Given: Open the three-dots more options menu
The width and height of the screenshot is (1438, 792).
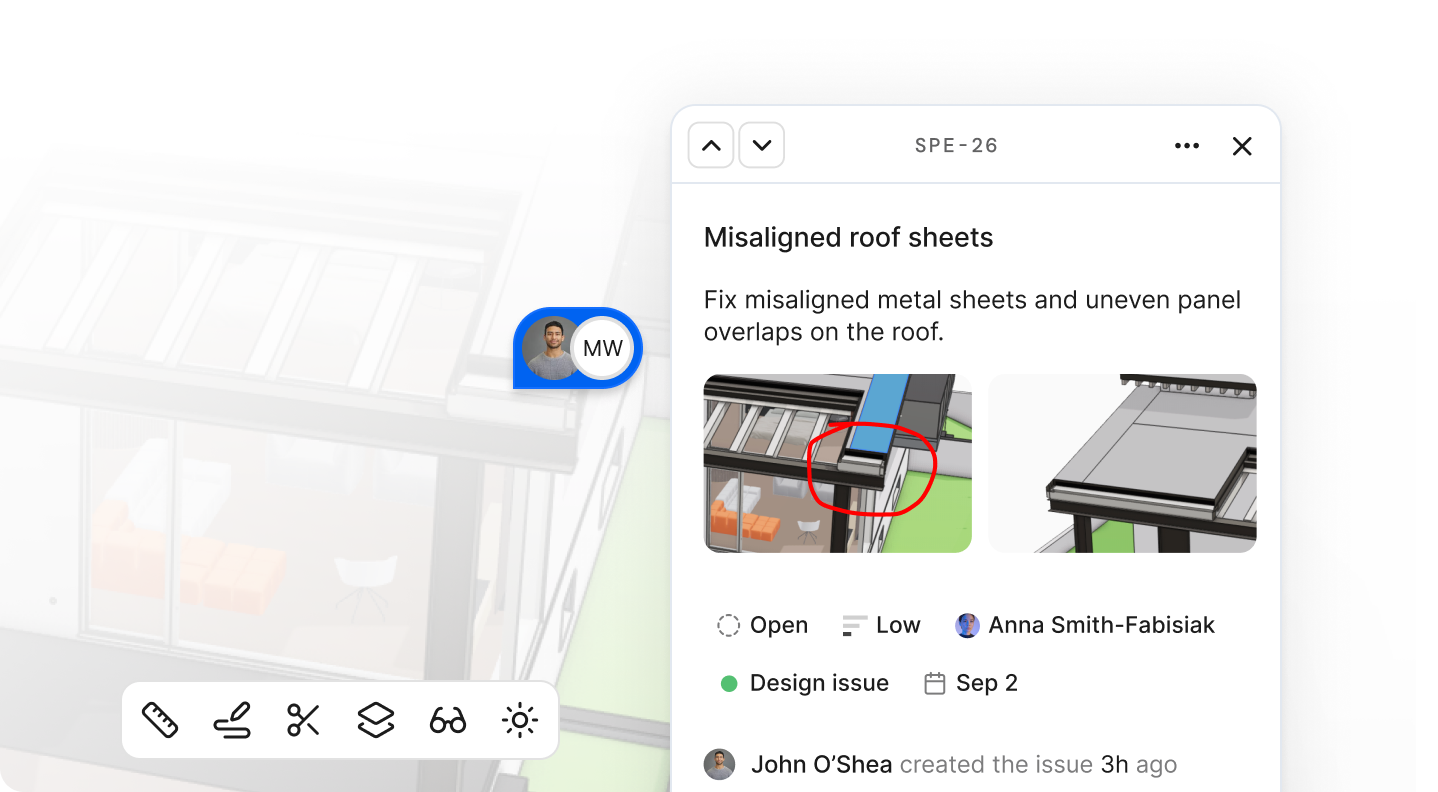Looking at the screenshot, I should click(x=1187, y=146).
